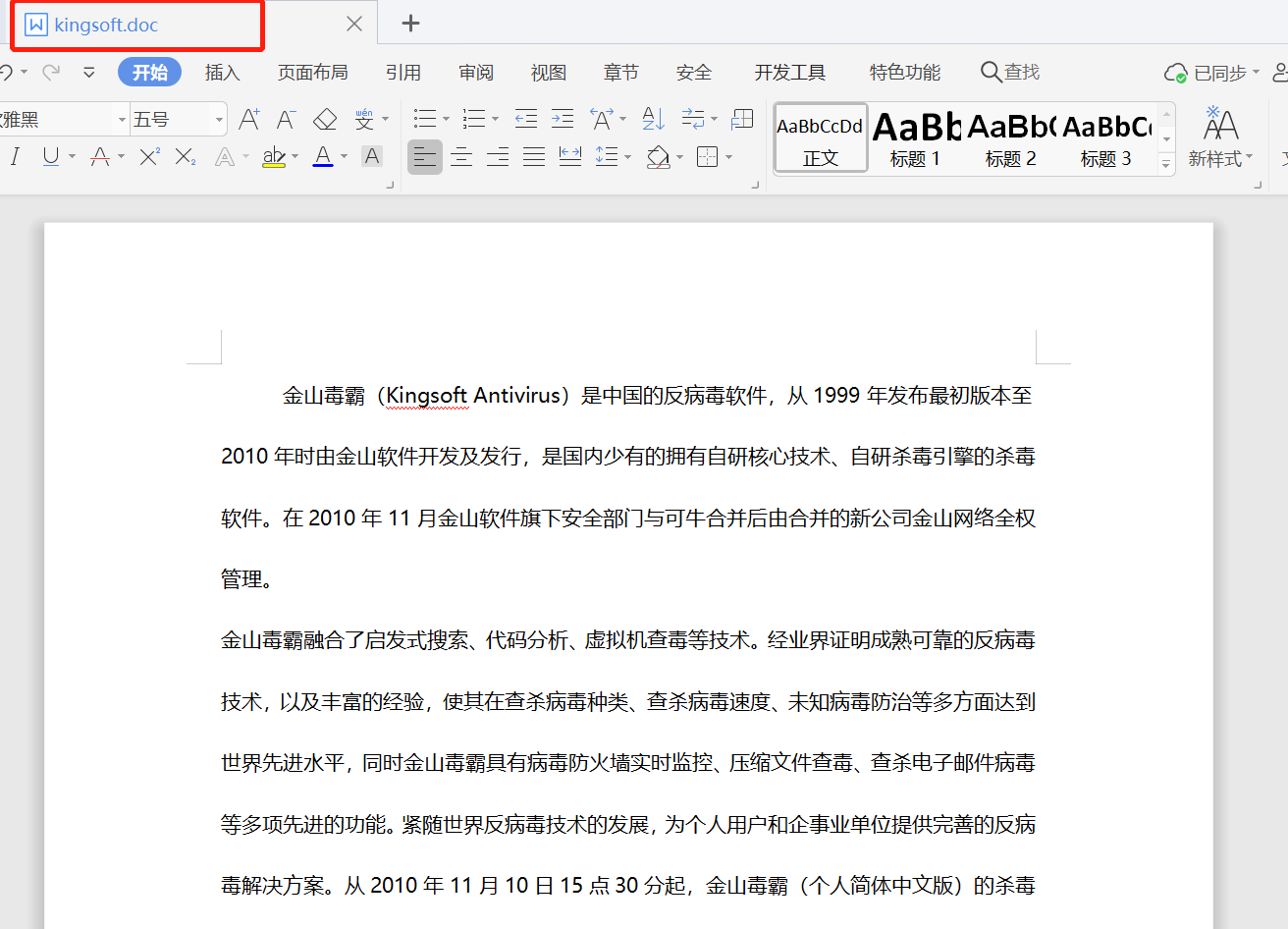
Task: Toggle align right
Action: 498,156
